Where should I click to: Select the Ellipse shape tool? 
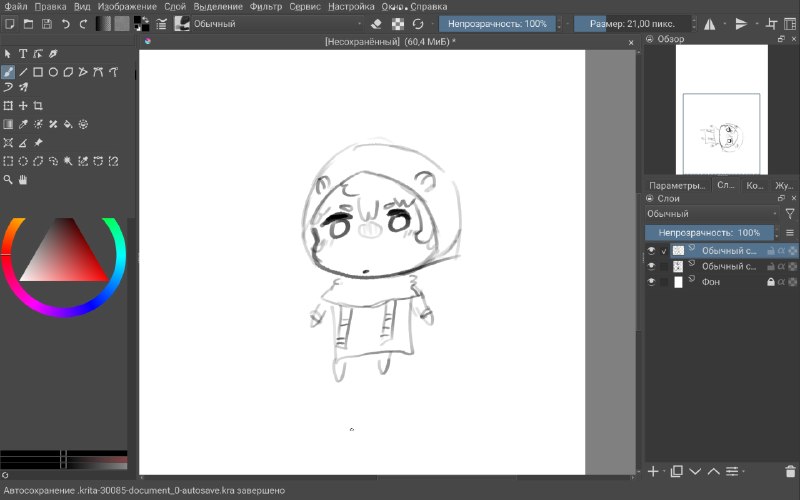click(53, 72)
